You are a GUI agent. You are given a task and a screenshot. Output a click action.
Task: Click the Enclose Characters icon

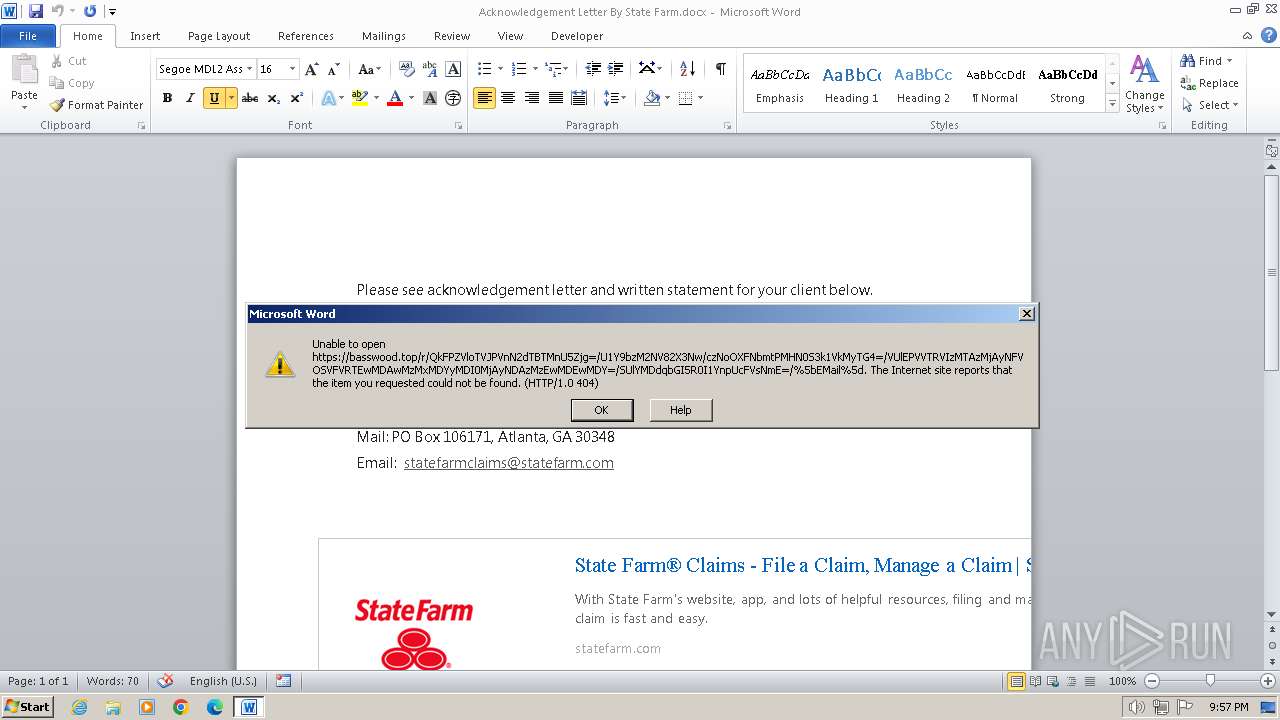click(x=453, y=98)
